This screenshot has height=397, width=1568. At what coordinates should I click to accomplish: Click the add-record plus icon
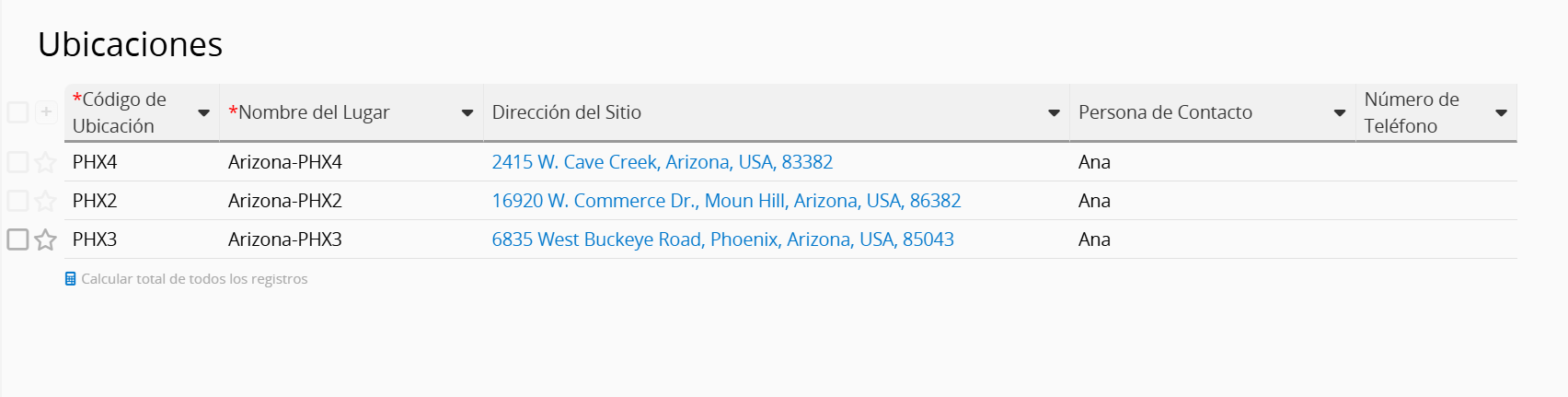click(46, 112)
